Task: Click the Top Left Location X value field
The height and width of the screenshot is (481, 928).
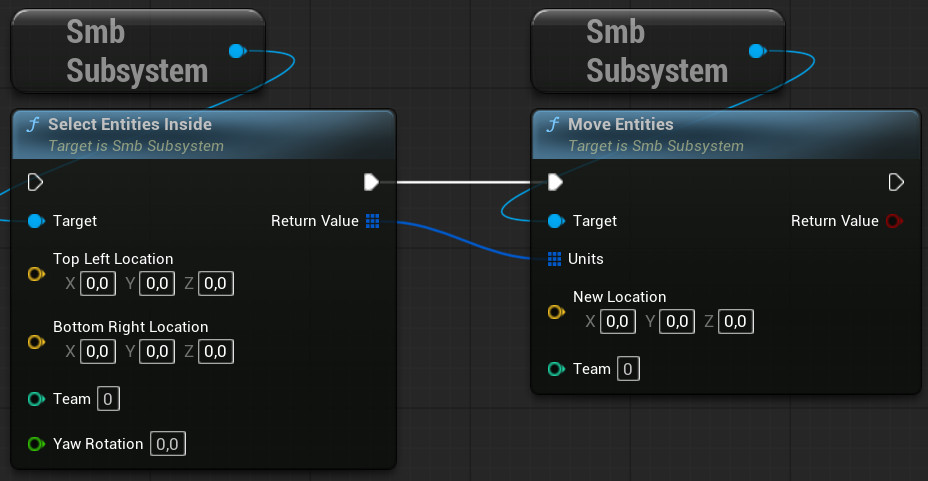Action: click(97, 284)
